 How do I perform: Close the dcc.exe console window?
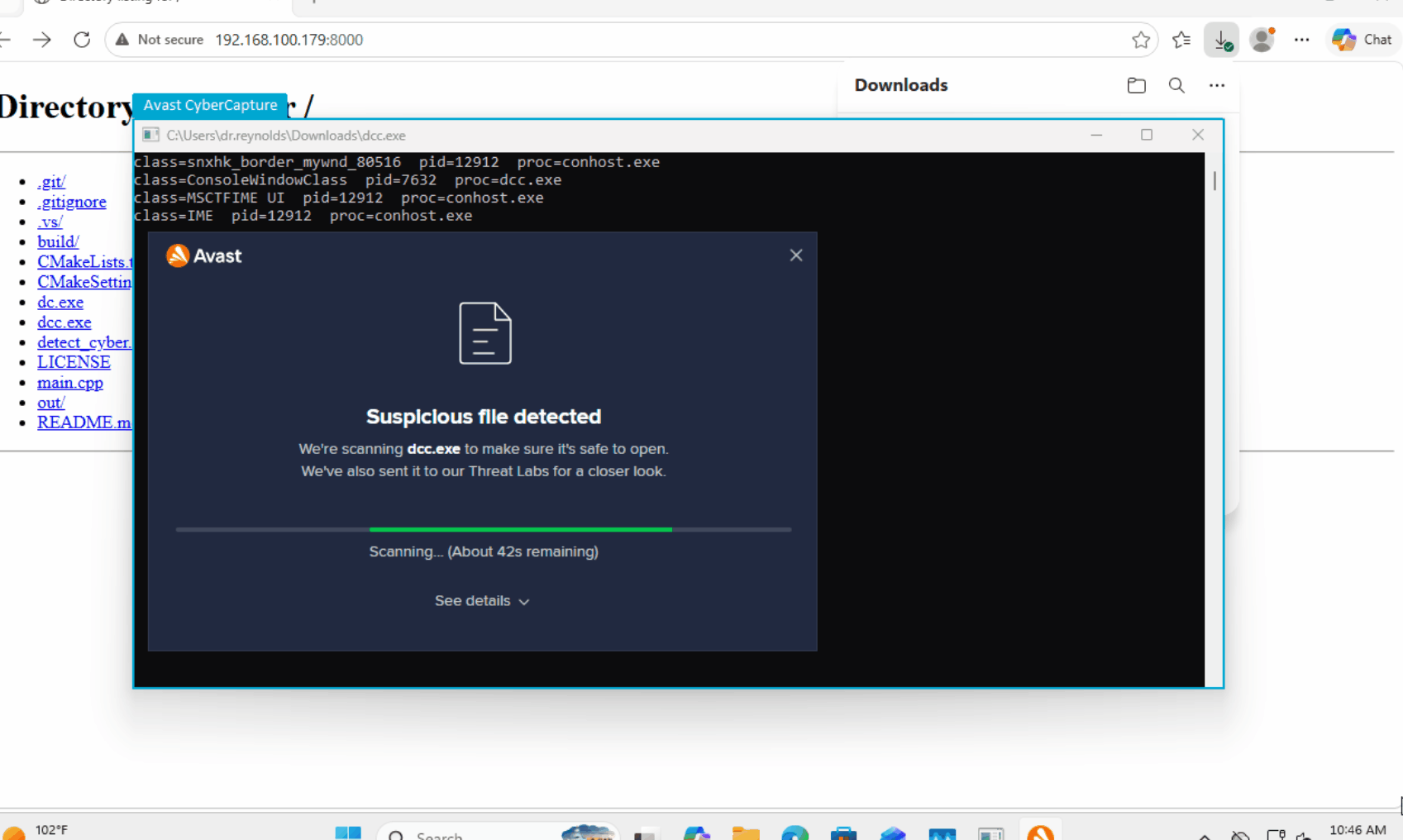(1197, 135)
